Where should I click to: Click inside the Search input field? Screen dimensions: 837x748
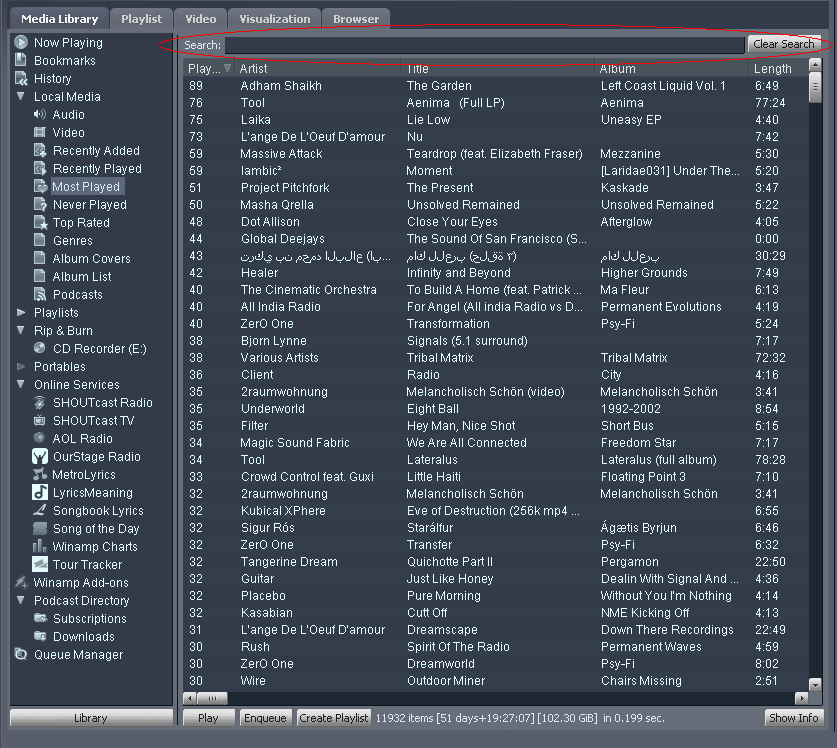[x=484, y=45]
